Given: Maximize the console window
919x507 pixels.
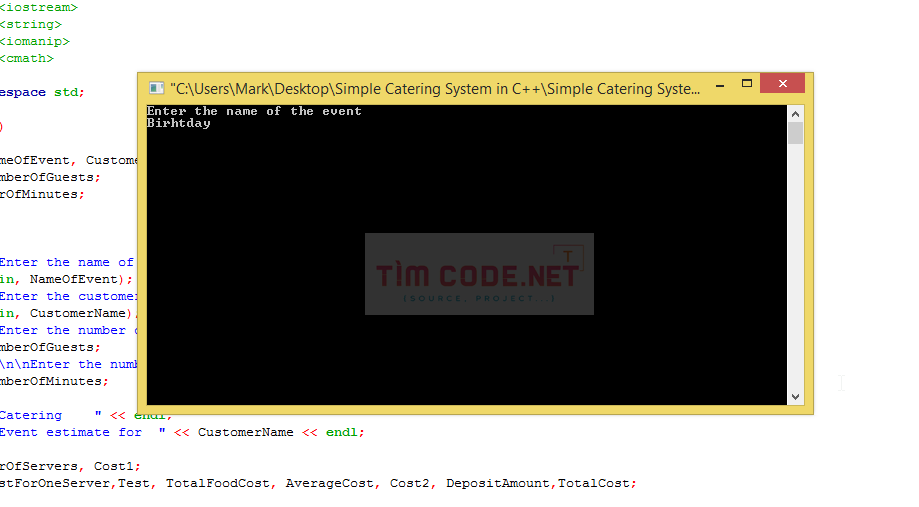Looking at the screenshot, I should point(747,84).
